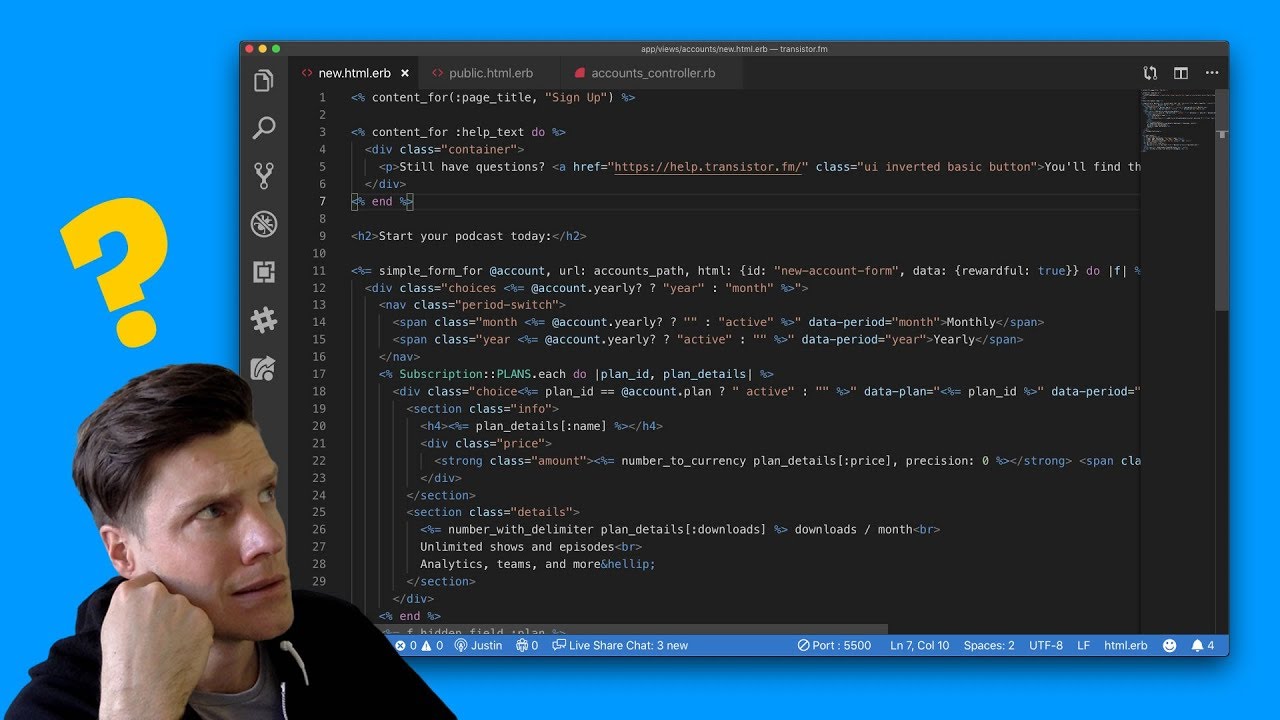This screenshot has height=720, width=1280.
Task: Open the Slack icon in activity bar
Action: (x=264, y=320)
